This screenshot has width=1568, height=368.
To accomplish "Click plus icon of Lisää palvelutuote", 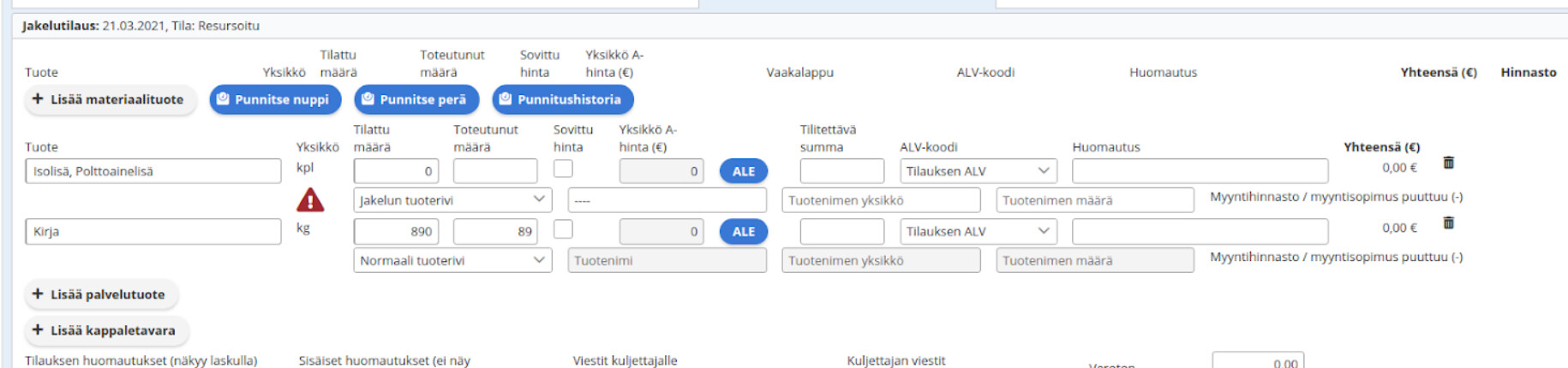I will [x=38, y=294].
